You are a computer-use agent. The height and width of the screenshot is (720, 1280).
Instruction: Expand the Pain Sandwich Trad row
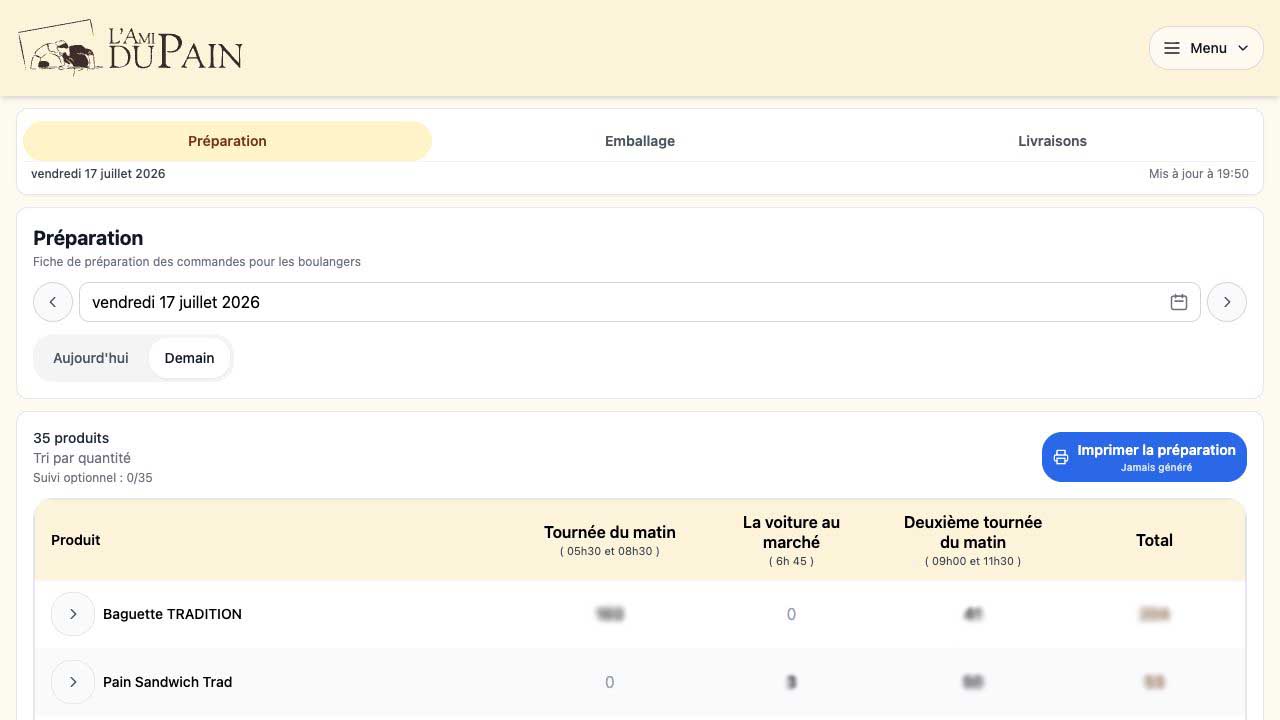pos(73,682)
